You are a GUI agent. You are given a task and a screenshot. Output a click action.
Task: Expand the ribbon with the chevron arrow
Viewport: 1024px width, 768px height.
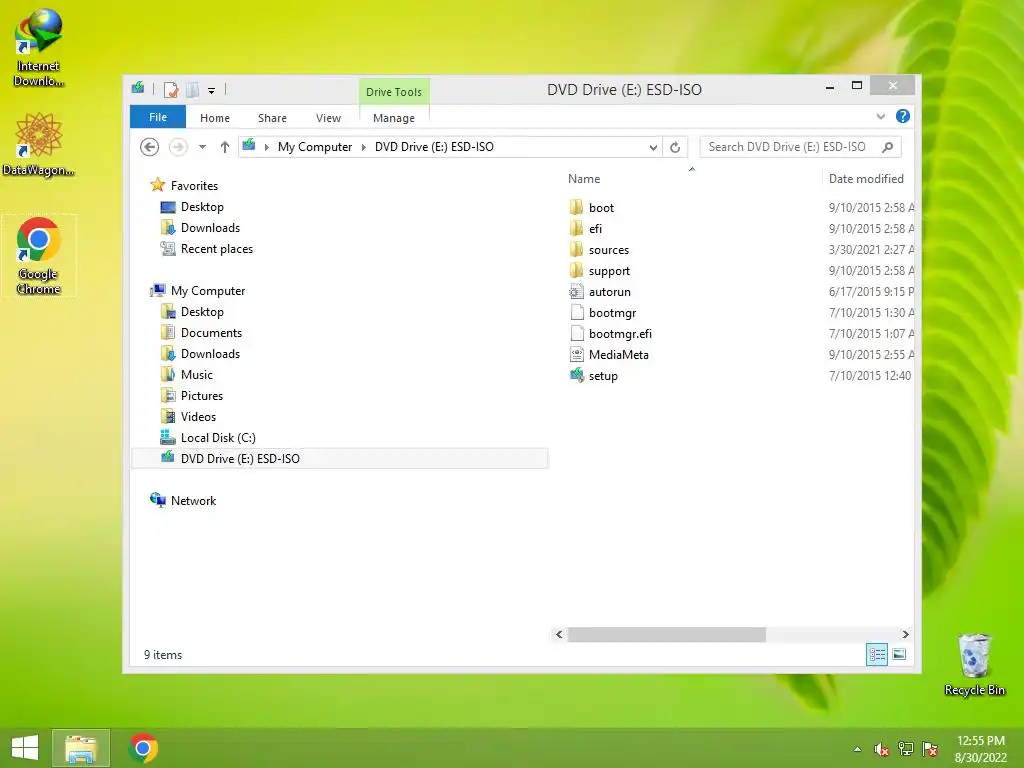coord(880,116)
